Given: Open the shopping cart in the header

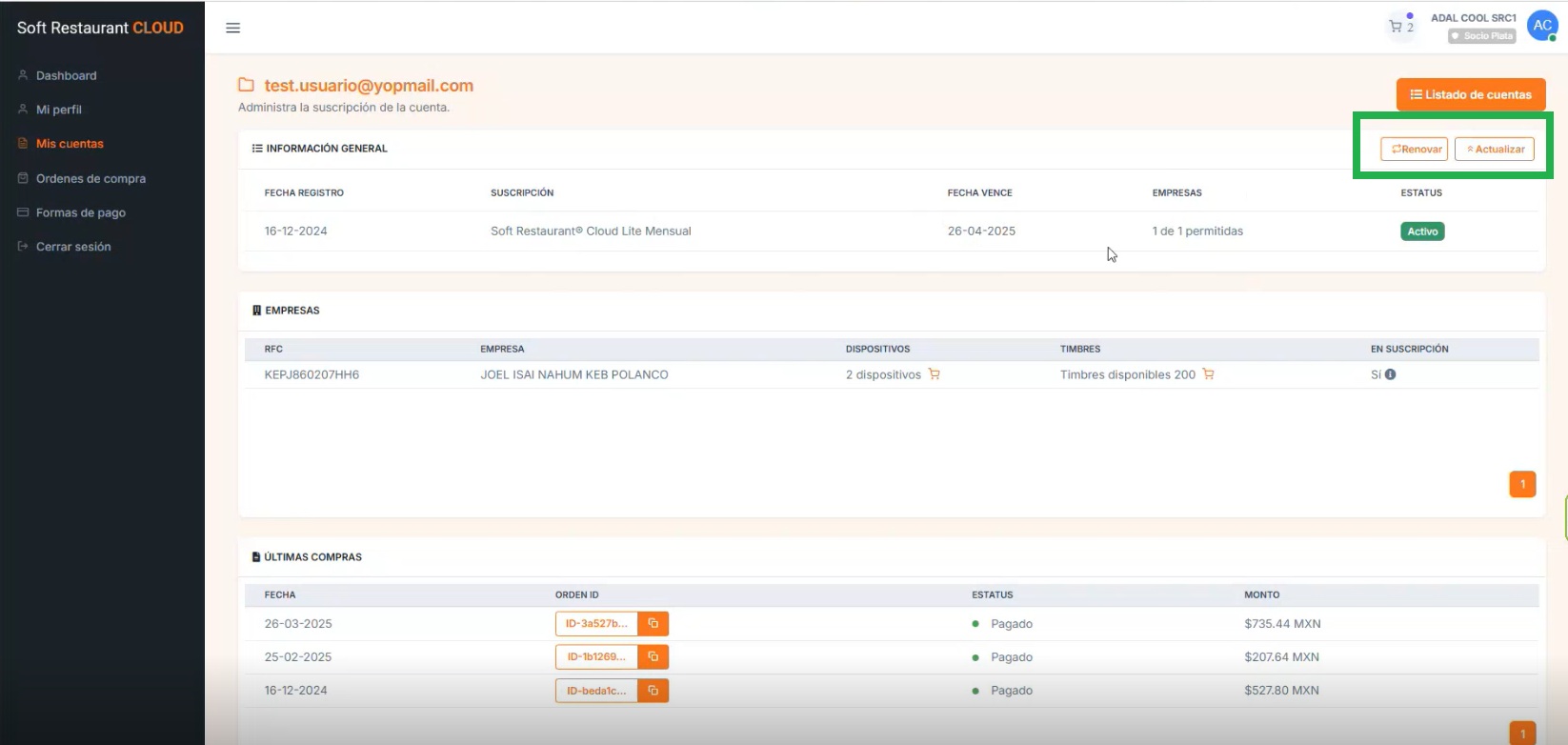Looking at the screenshot, I should point(1400,27).
